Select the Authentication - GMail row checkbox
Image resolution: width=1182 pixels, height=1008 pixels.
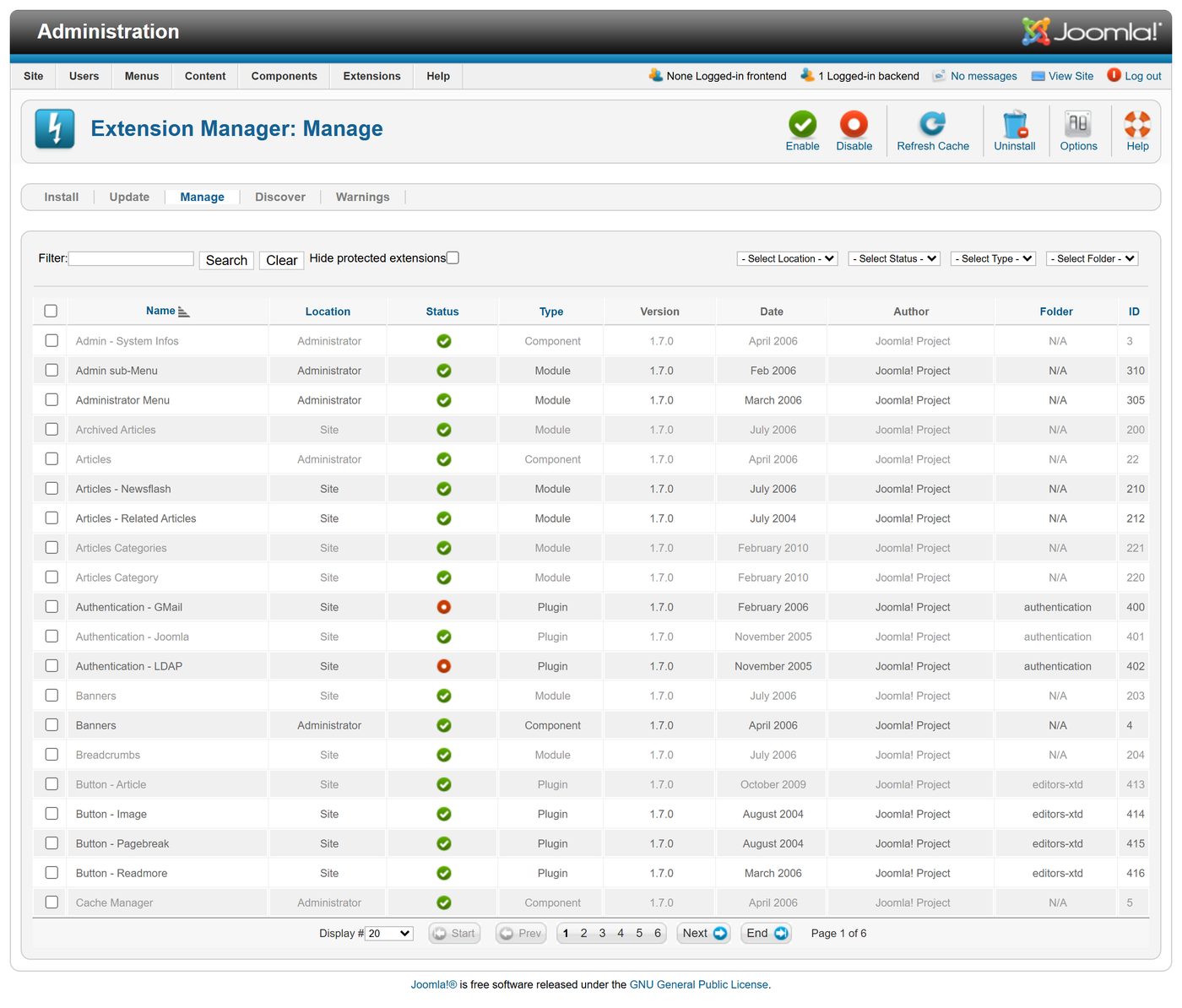pos(52,606)
